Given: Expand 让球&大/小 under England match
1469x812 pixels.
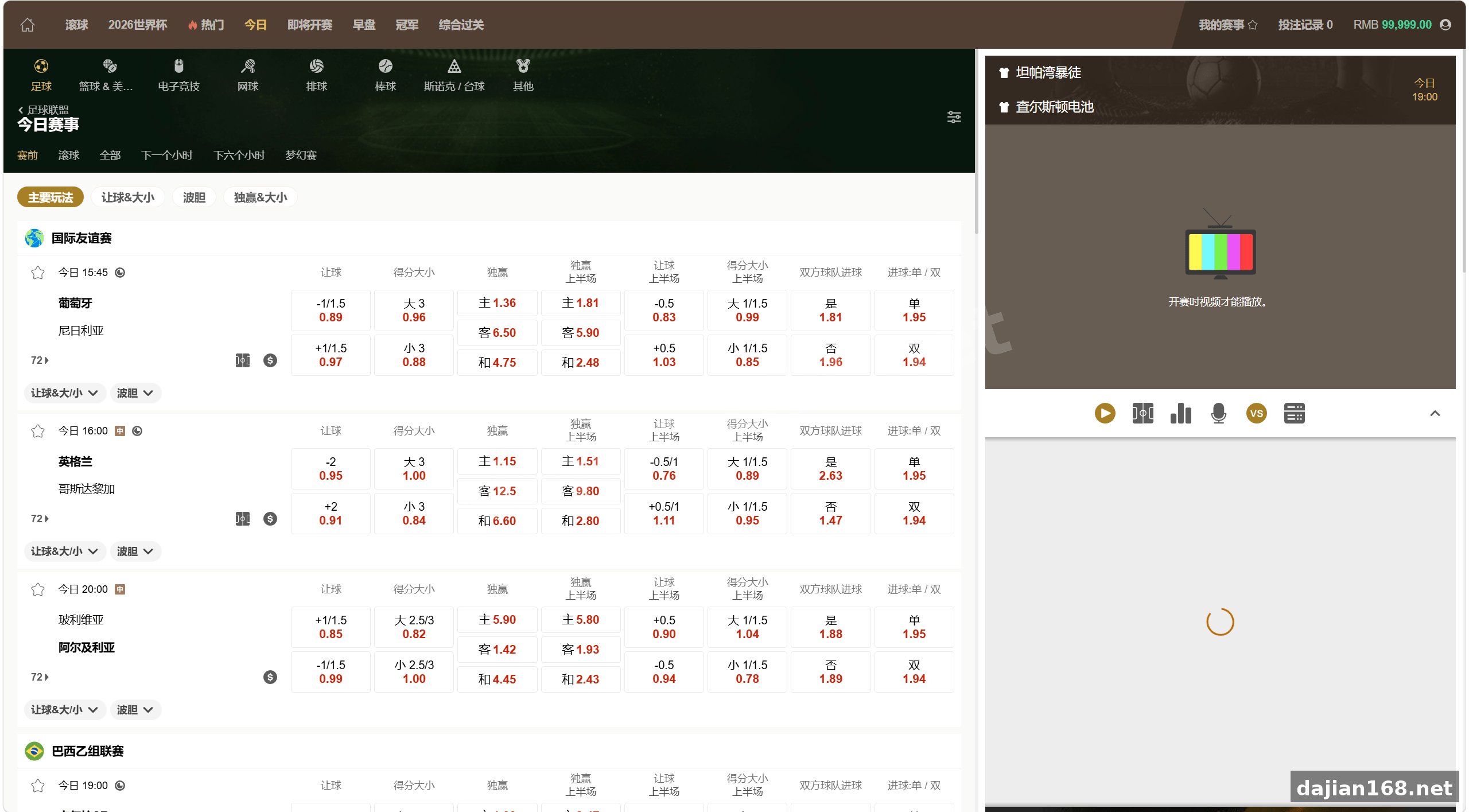Looking at the screenshot, I should point(65,551).
